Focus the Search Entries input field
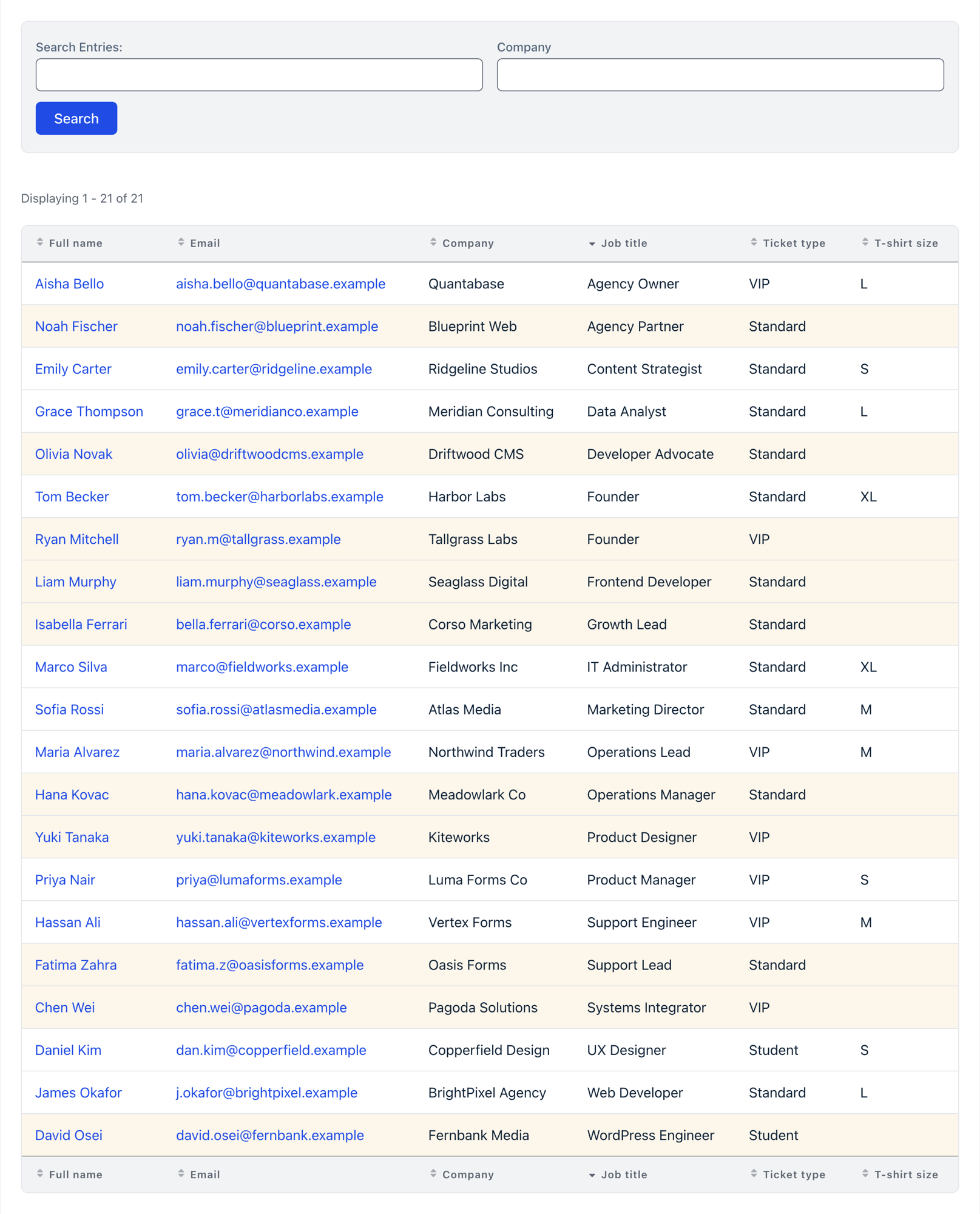Image resolution: width=980 pixels, height=1214 pixels. [x=259, y=75]
